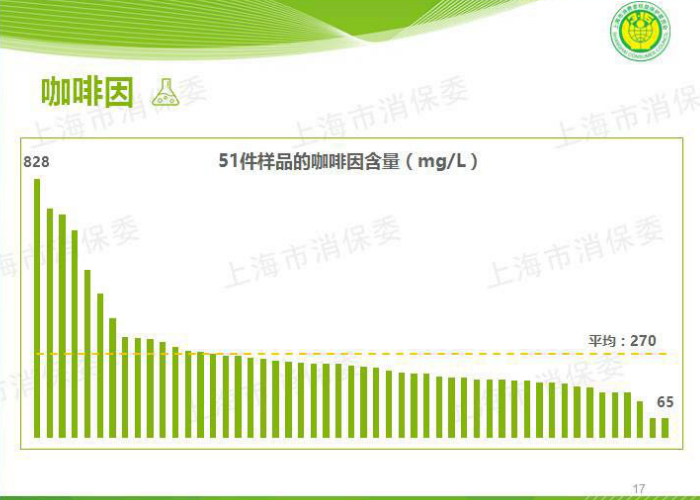Screen dimensions: 700x500
Task: Select the sixth bar from the left
Action: pyautogui.click(x=100, y=365)
